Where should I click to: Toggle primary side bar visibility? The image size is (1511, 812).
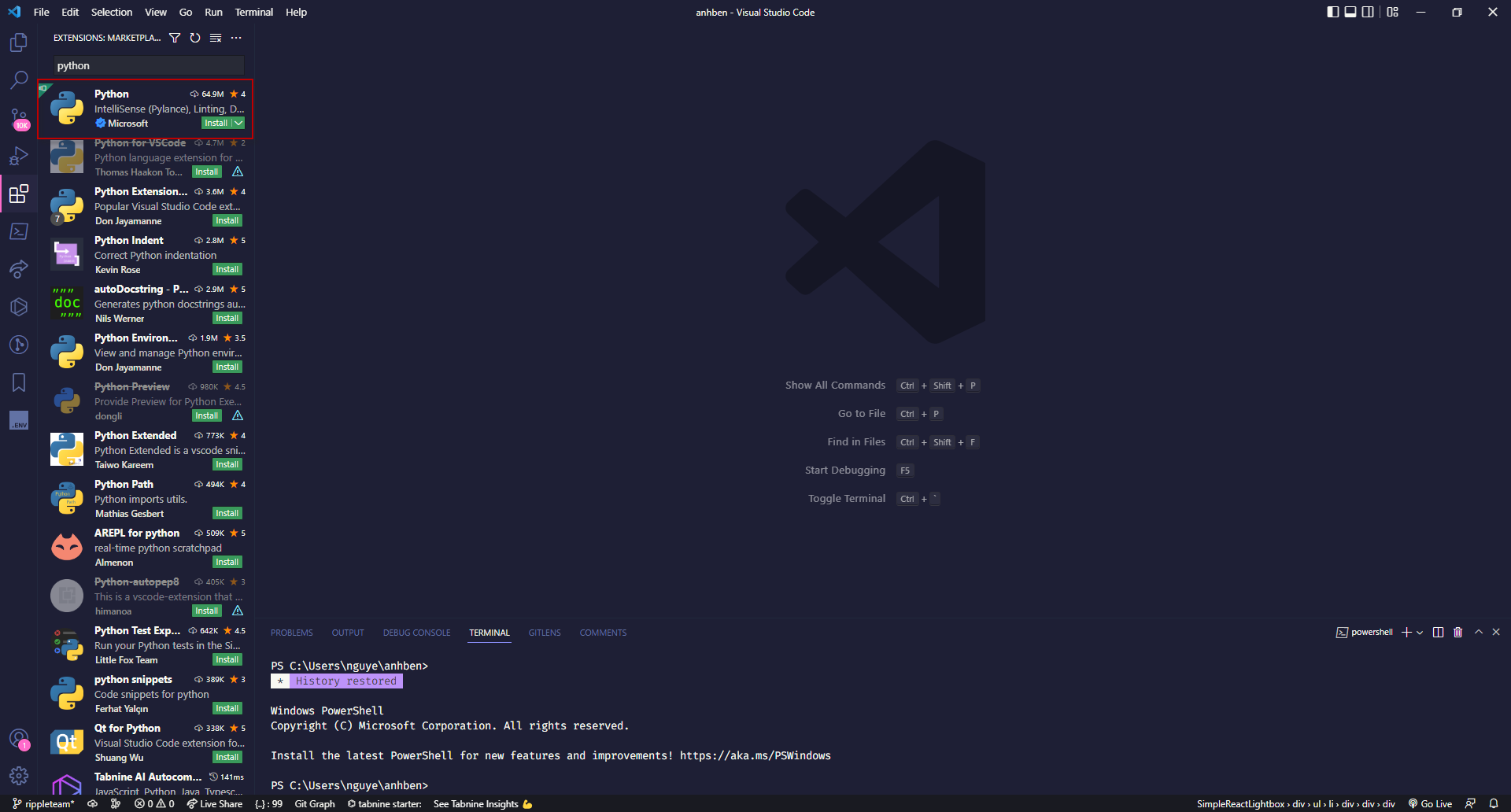[x=1332, y=12]
